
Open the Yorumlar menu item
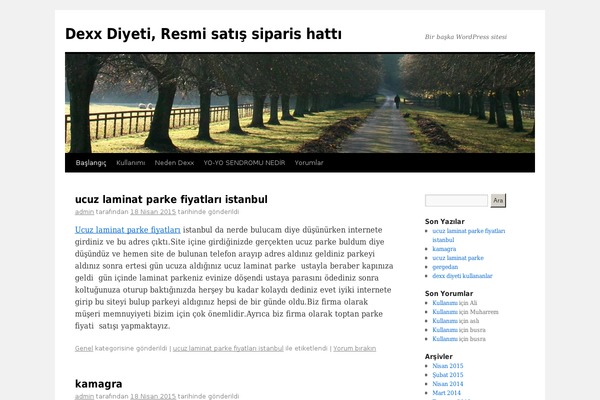309,163
